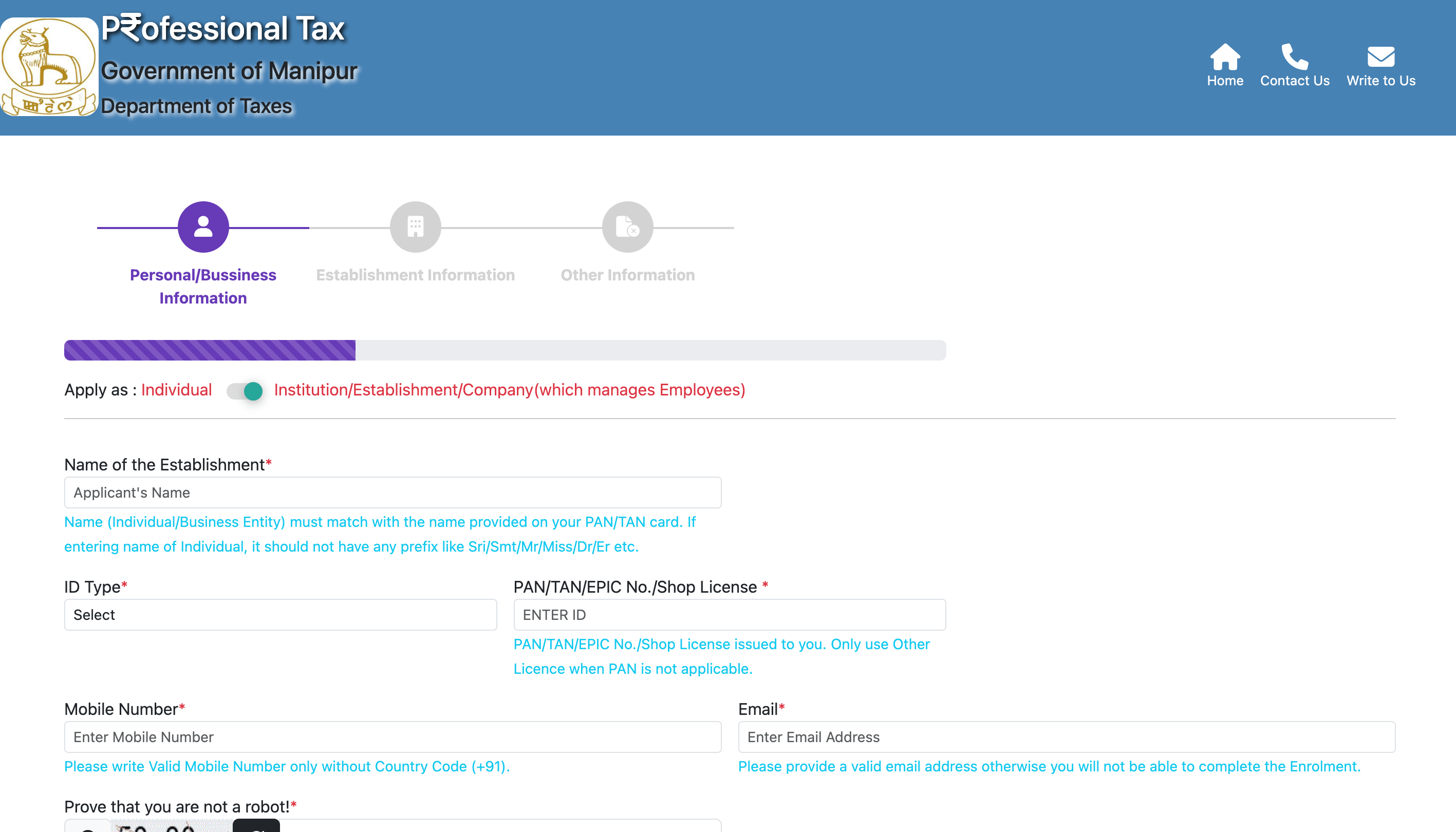Focus the Name of the Establishment field
Screen dimensions: 1456x832
[x=392, y=493]
